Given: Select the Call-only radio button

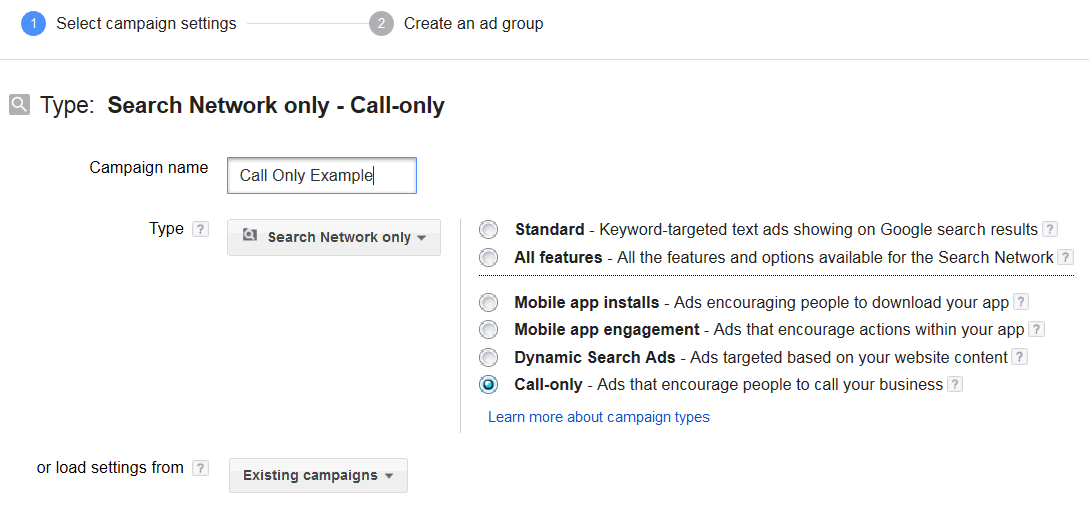Looking at the screenshot, I should (488, 385).
